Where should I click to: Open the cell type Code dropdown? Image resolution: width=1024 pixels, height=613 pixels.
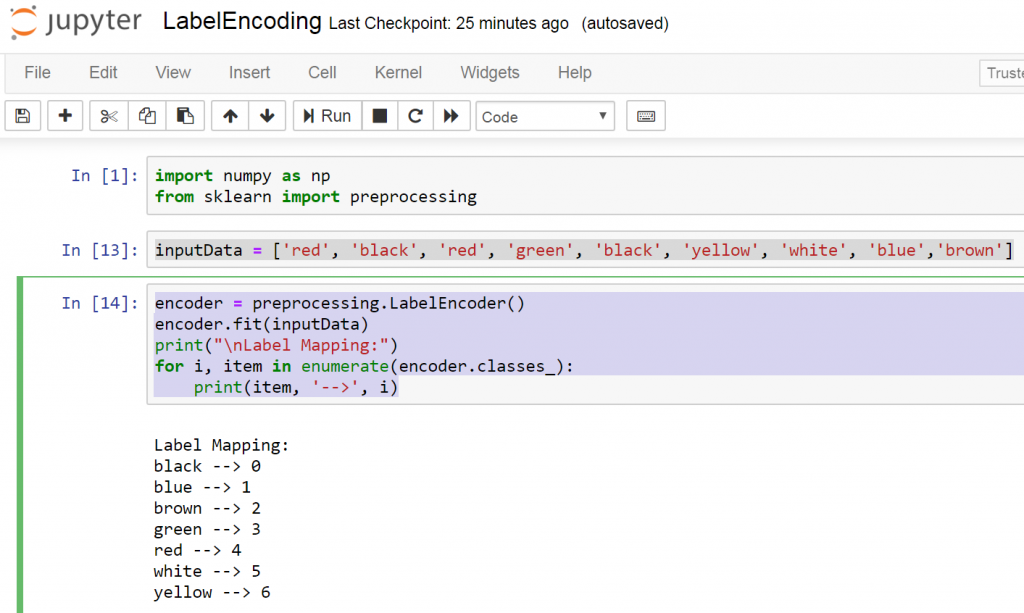545,116
